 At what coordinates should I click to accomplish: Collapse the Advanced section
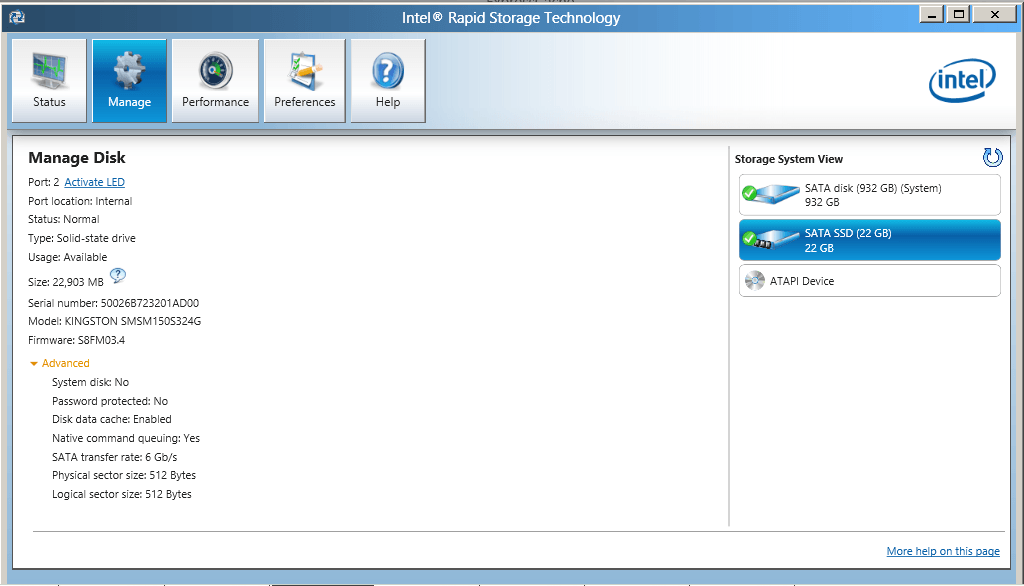pyautogui.click(x=59, y=363)
